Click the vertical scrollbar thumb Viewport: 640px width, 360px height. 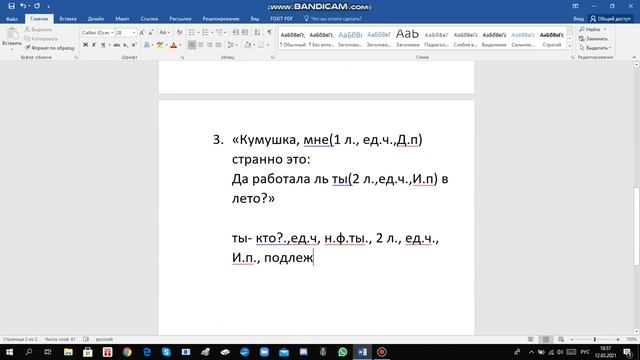[x=636, y=226]
